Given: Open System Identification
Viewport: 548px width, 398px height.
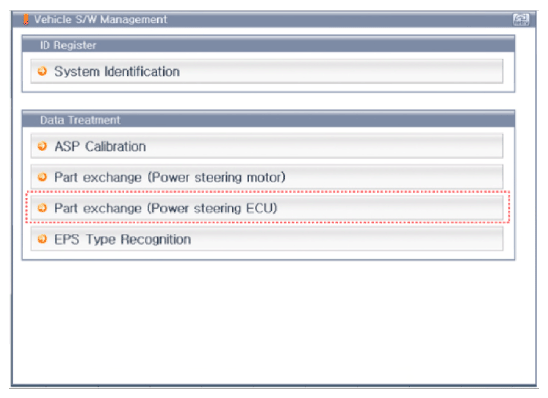Looking at the screenshot, I should click(x=267, y=71).
